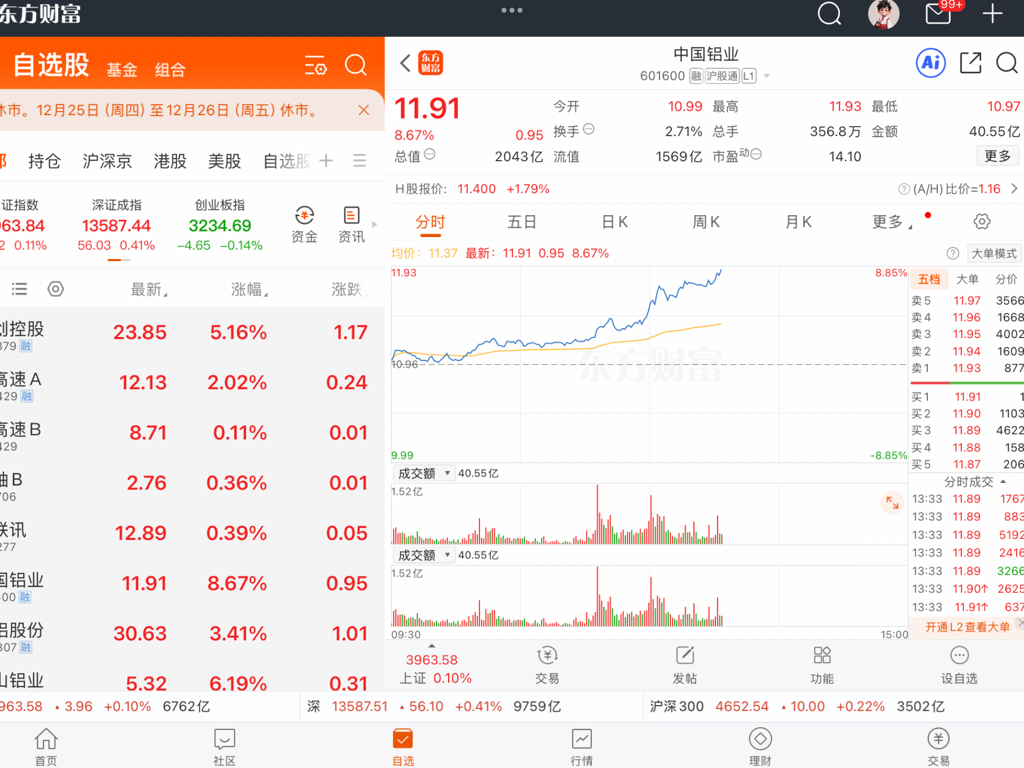Viewport: 1024px width, 768px height.
Task: Open 发帖 post icon
Action: pos(684,665)
